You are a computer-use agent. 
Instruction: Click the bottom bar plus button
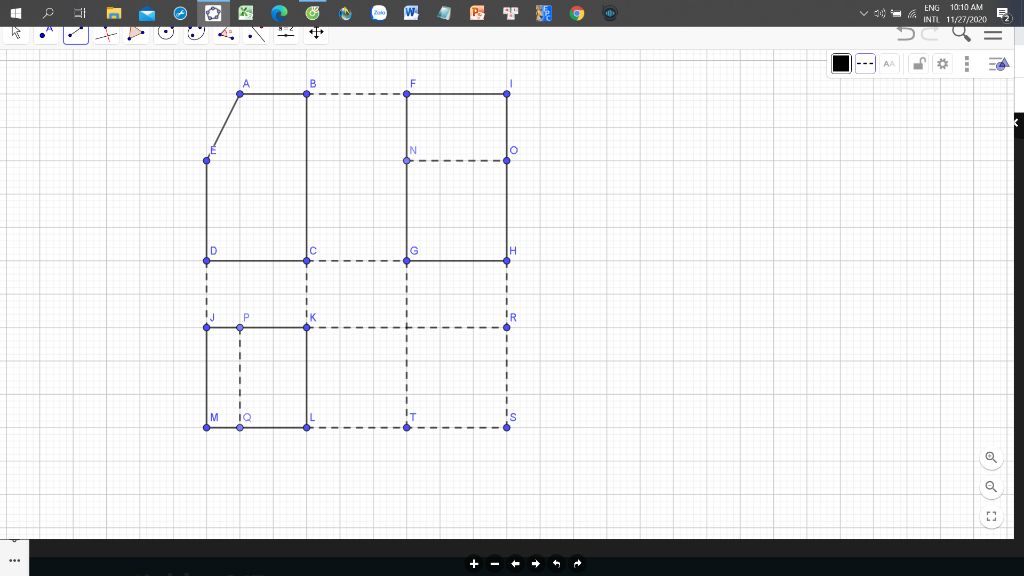(x=474, y=564)
